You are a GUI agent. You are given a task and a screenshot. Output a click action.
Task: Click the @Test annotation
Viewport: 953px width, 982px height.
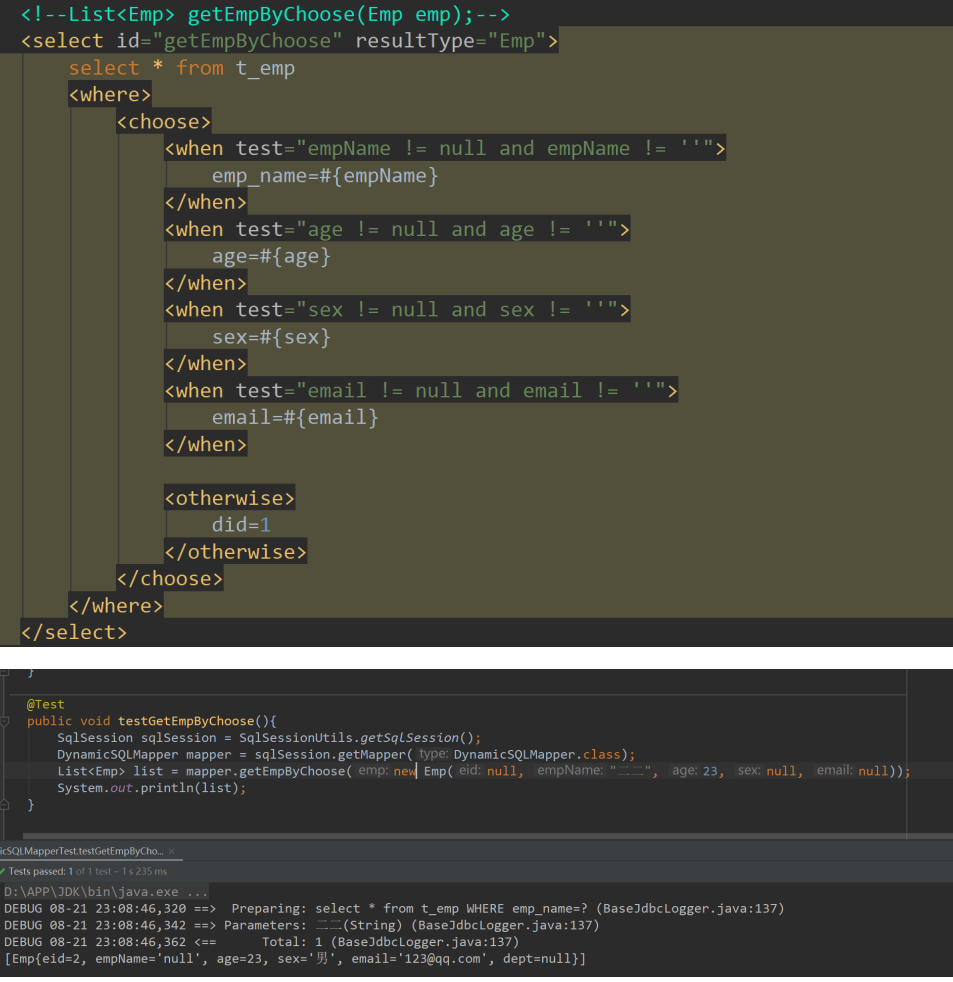coord(45,705)
